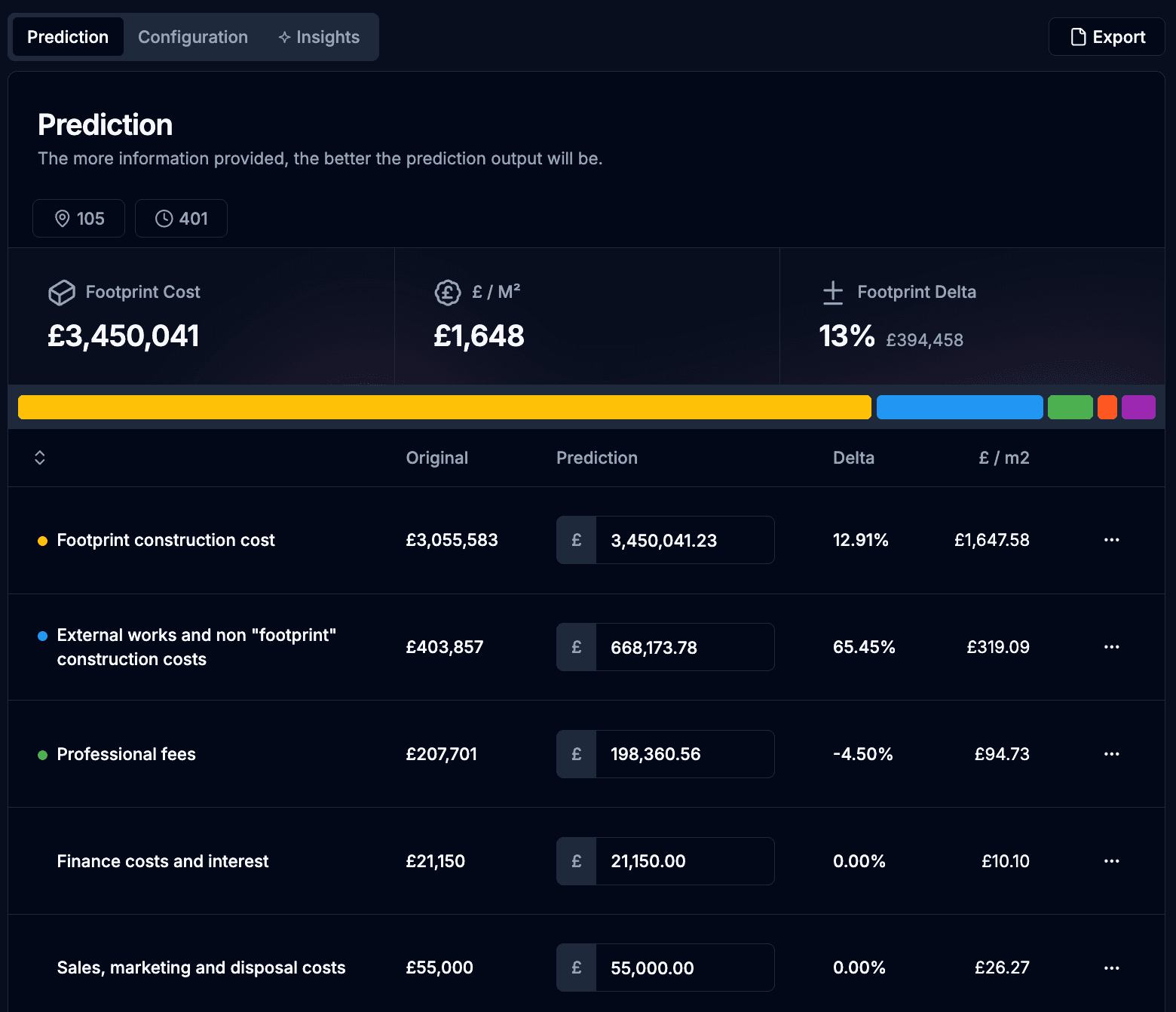The height and width of the screenshot is (1012, 1176).
Task: Click the £94.73 per m2 value
Action: (1002, 754)
